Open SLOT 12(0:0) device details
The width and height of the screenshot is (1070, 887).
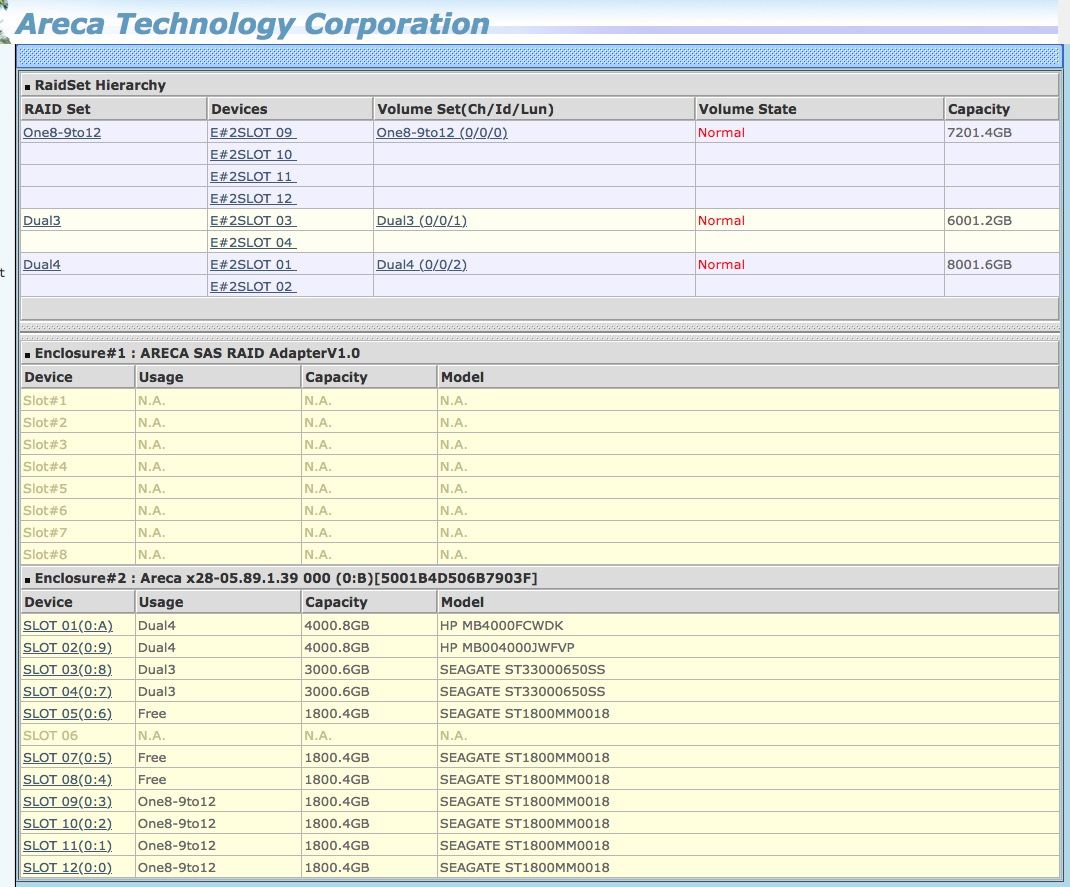(x=68, y=867)
